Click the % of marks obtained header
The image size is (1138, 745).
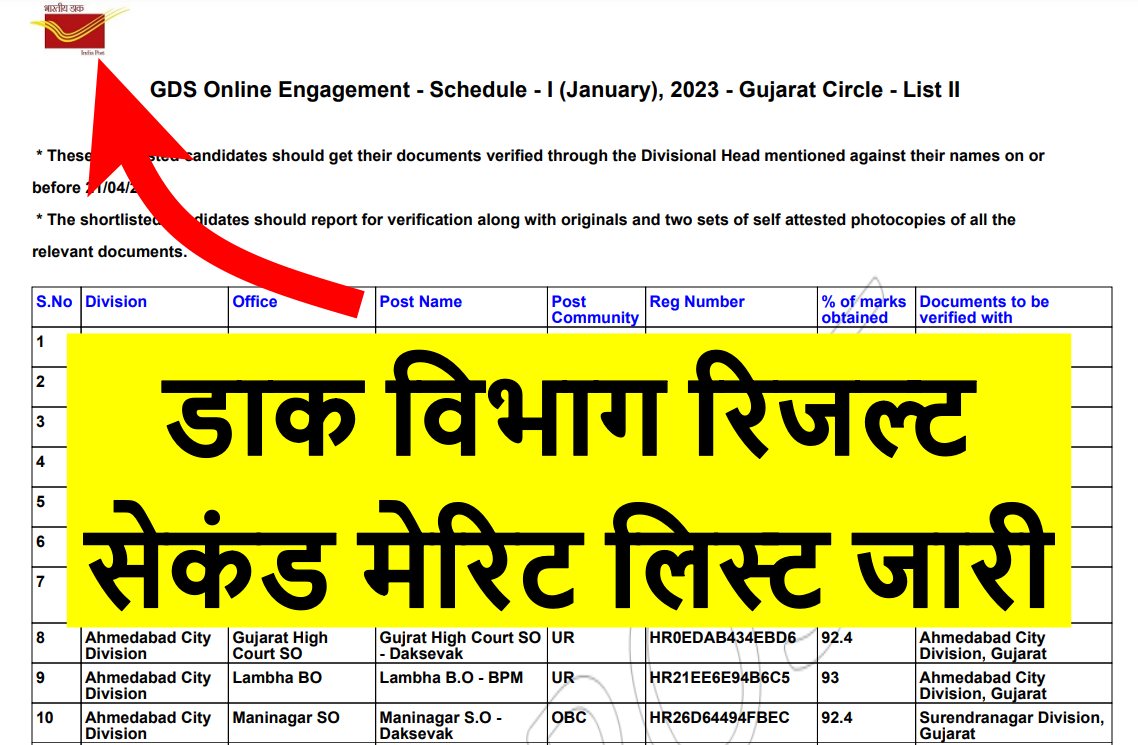coord(864,310)
